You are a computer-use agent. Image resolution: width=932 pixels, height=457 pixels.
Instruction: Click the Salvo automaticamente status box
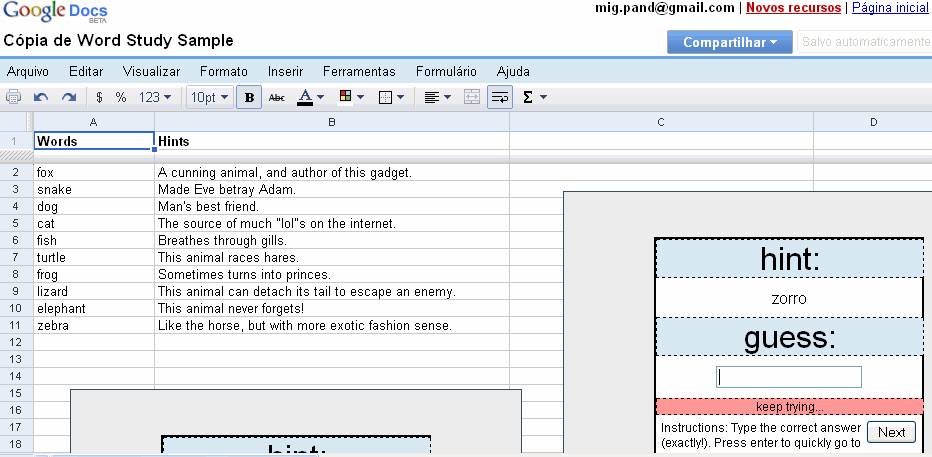[x=865, y=42]
